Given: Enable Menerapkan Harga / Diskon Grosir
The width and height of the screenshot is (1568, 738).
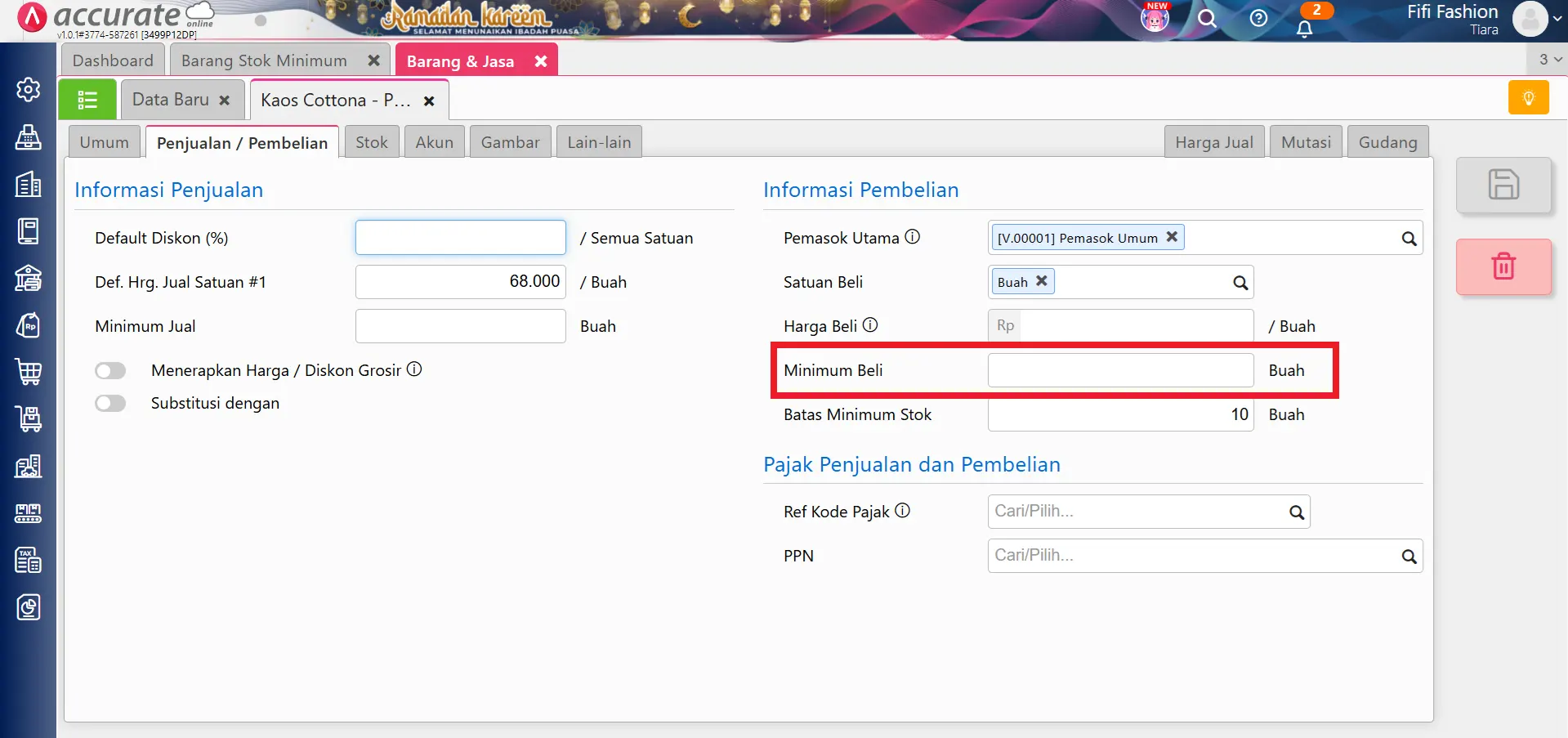Looking at the screenshot, I should [110, 370].
